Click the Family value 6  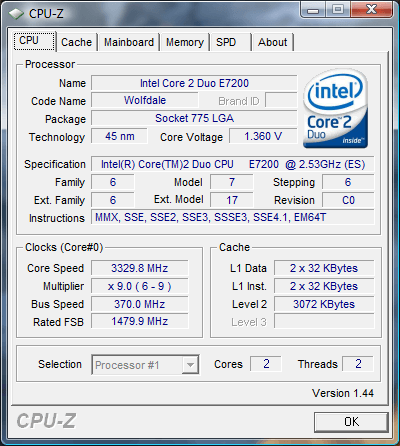coord(113,182)
